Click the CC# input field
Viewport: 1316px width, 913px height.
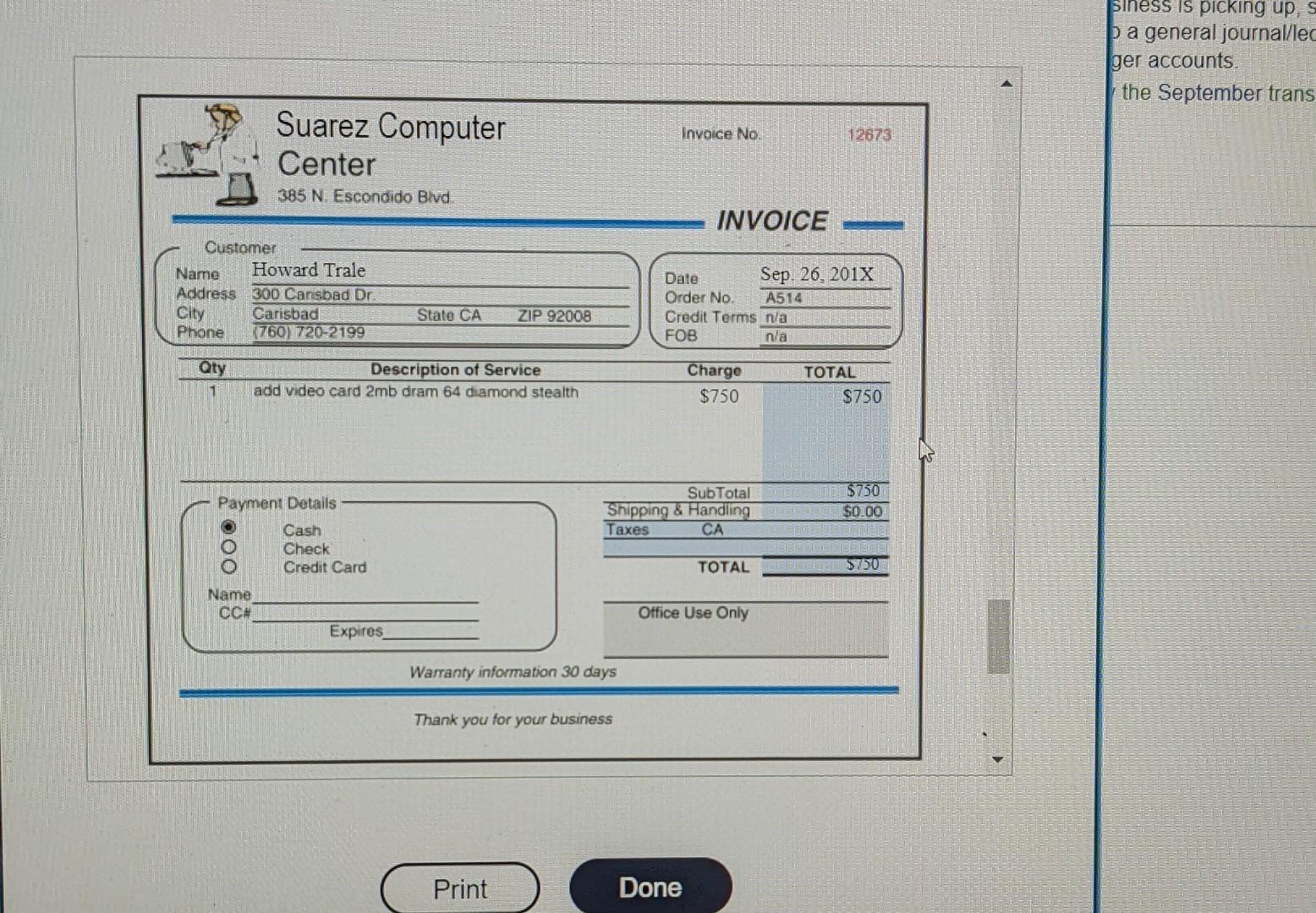364,615
